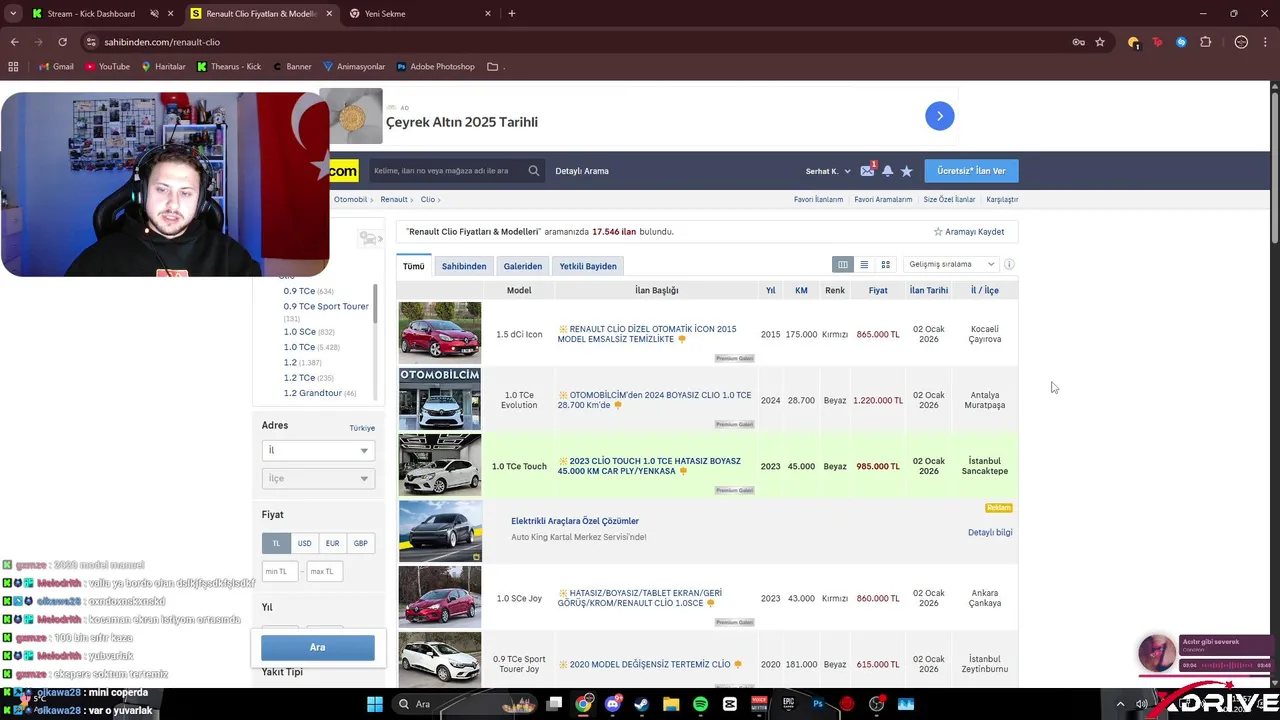
Task: Click the sorting info icon
Action: pyautogui.click(x=1009, y=264)
